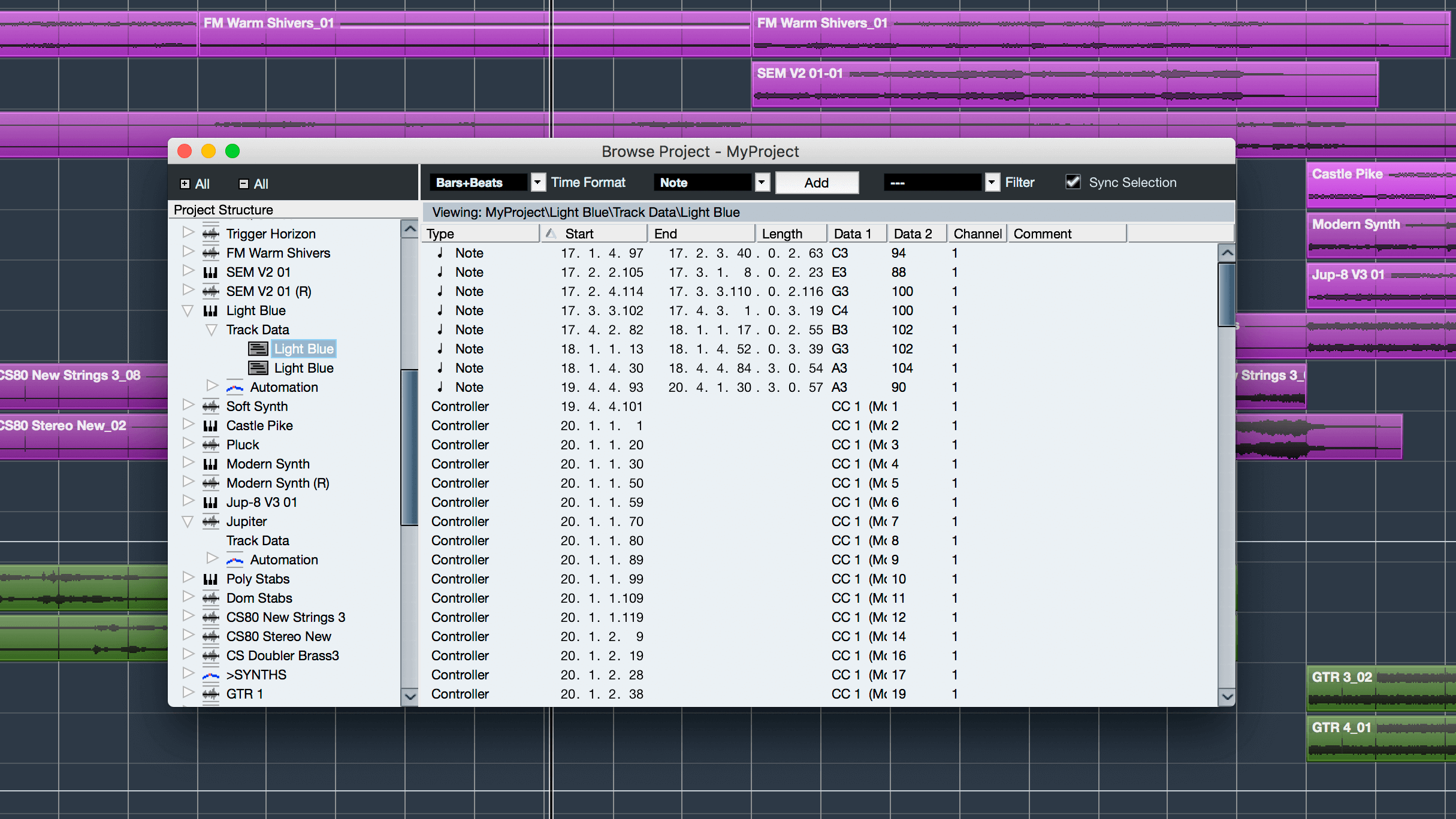Click the minus All collapse toggle
This screenshot has width=1456, height=819.
pos(243,184)
